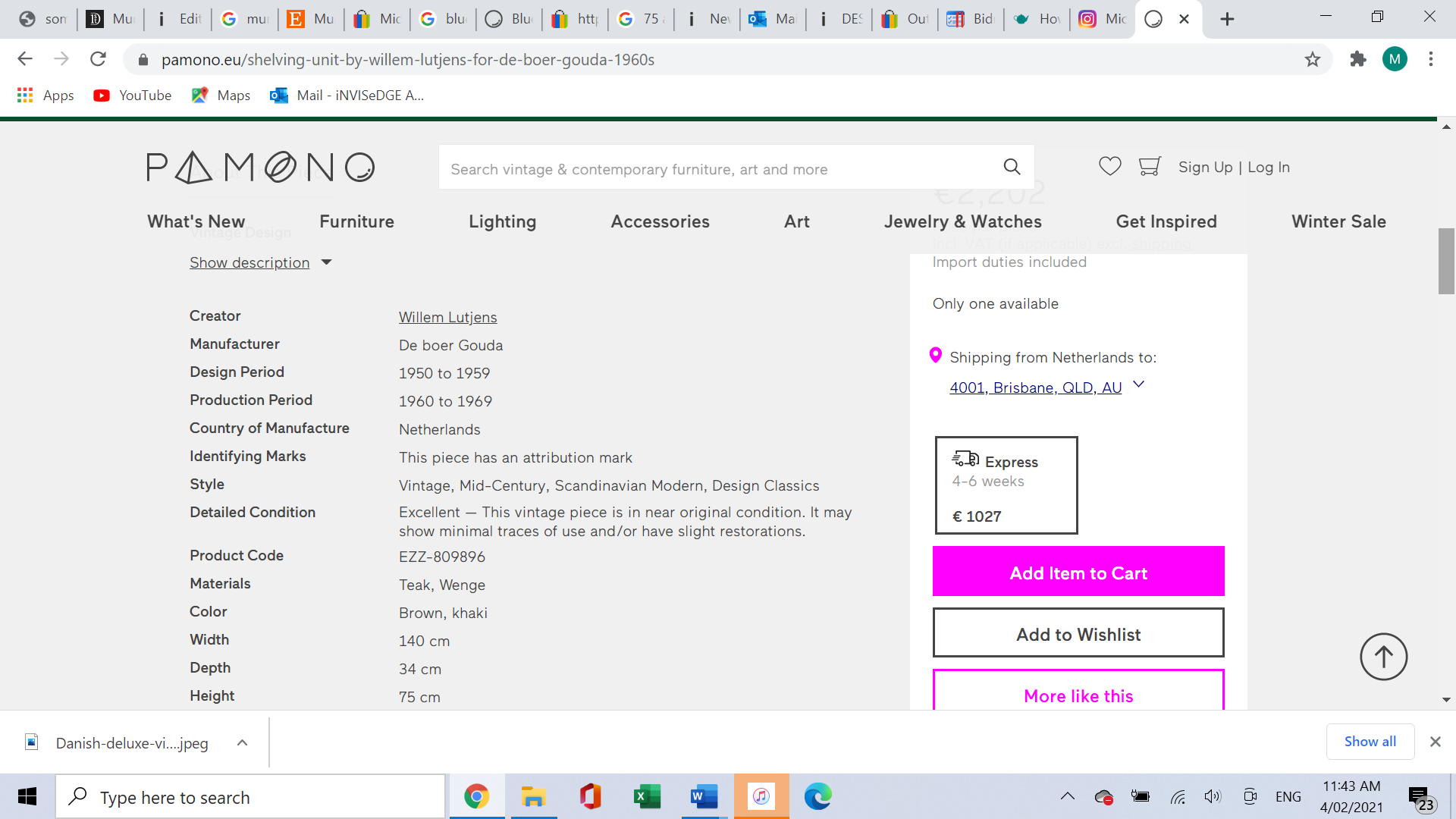Open File Explorer from taskbar
Image resolution: width=1456 pixels, height=819 pixels.
(x=533, y=796)
